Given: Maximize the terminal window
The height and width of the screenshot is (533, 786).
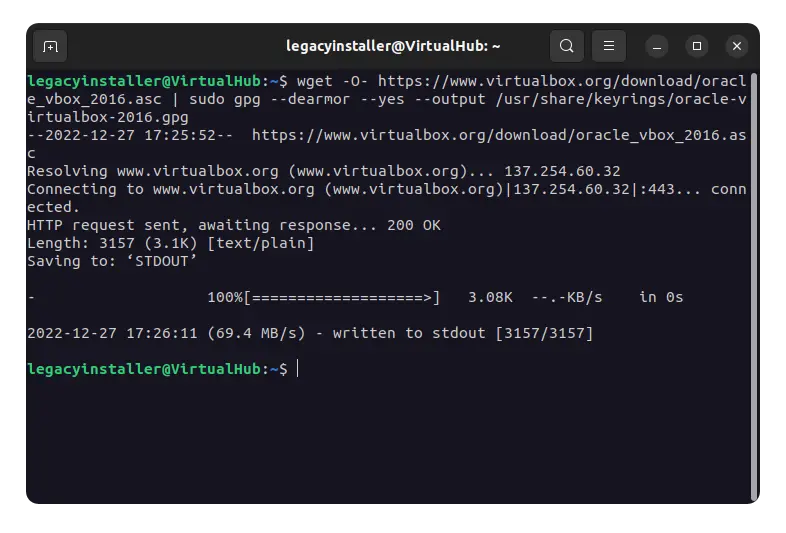Looking at the screenshot, I should tap(697, 46).
